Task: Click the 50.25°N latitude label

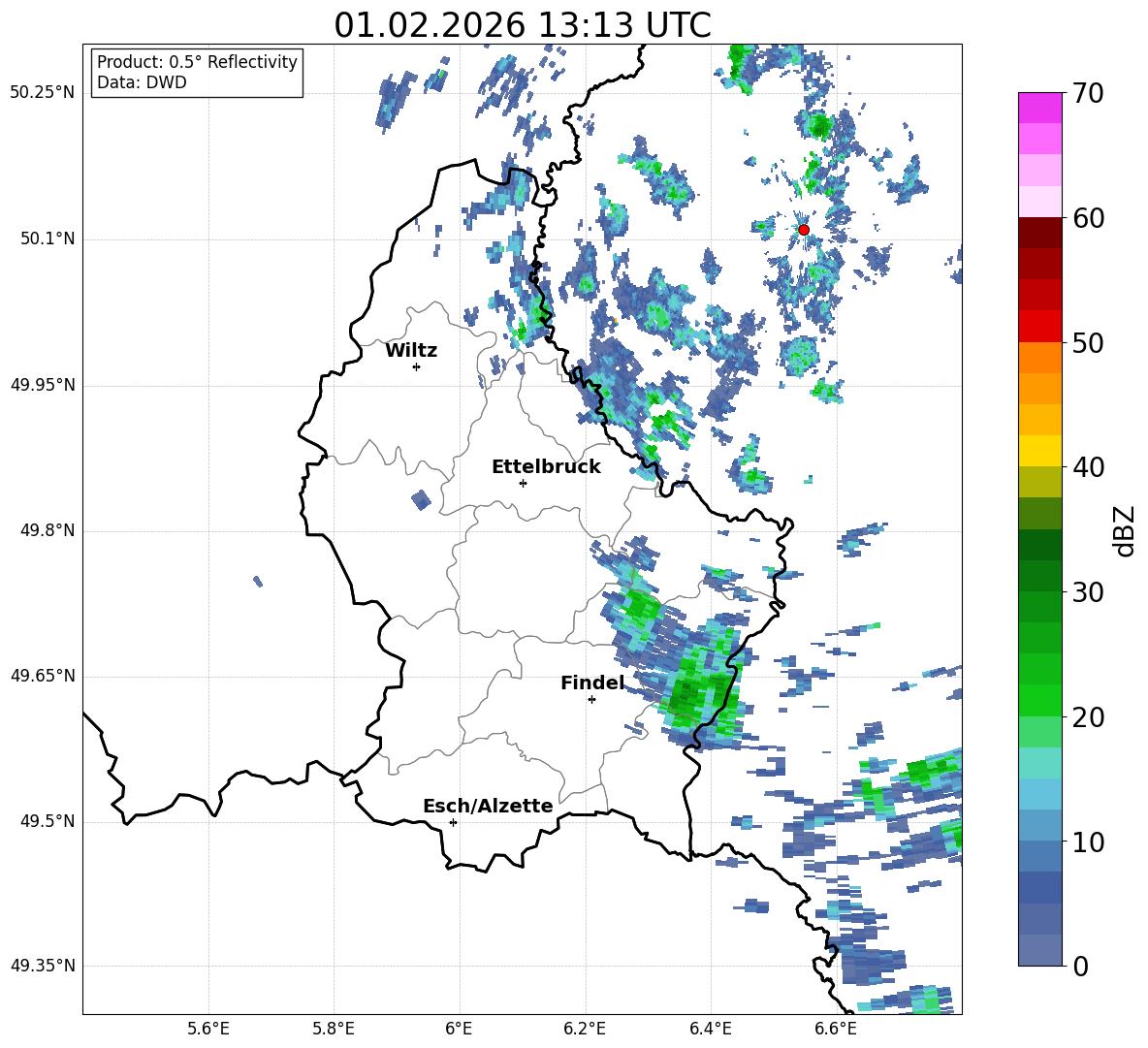Action: 43,93
